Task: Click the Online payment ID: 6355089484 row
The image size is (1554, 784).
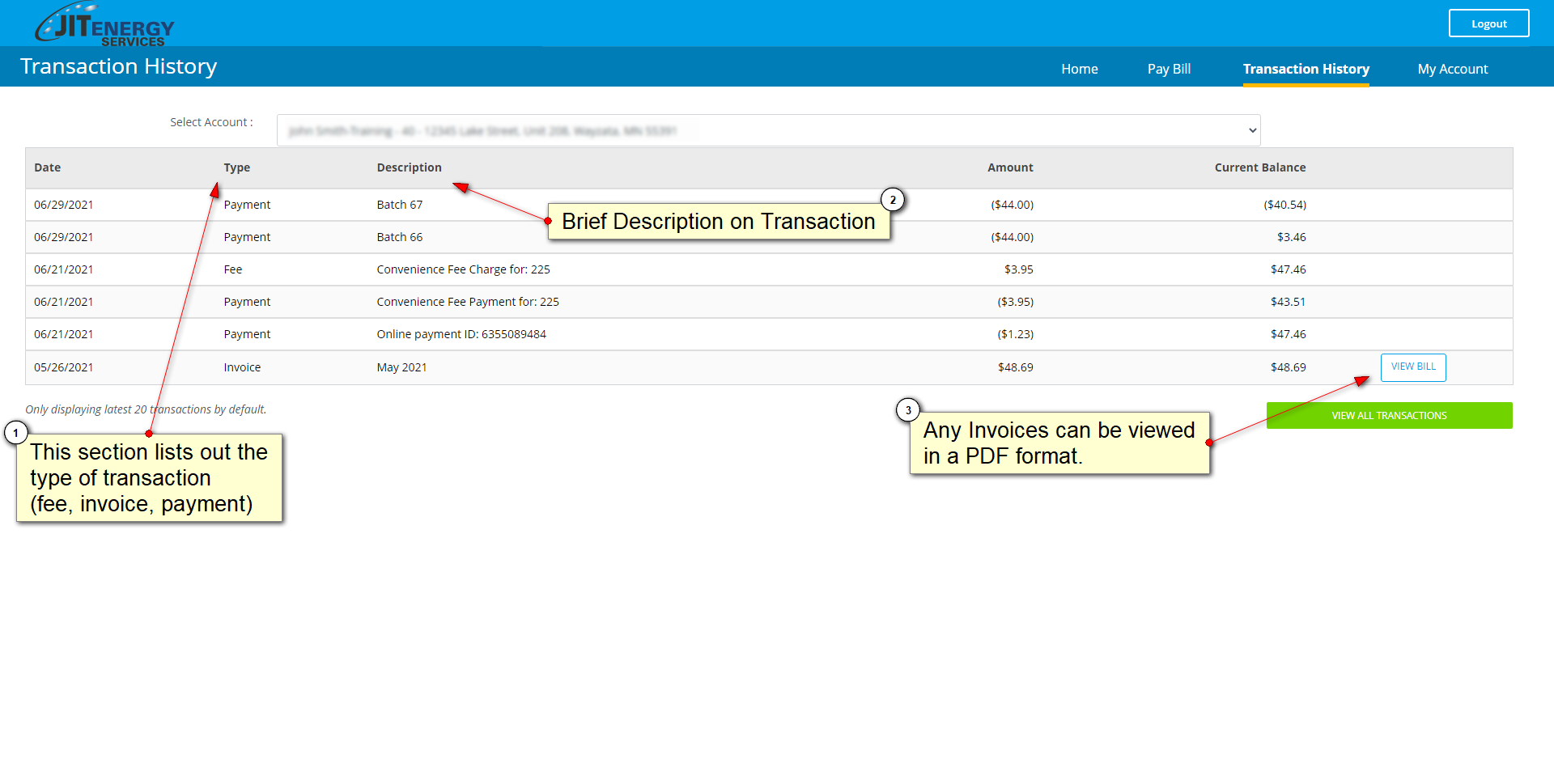Action: [x=461, y=334]
